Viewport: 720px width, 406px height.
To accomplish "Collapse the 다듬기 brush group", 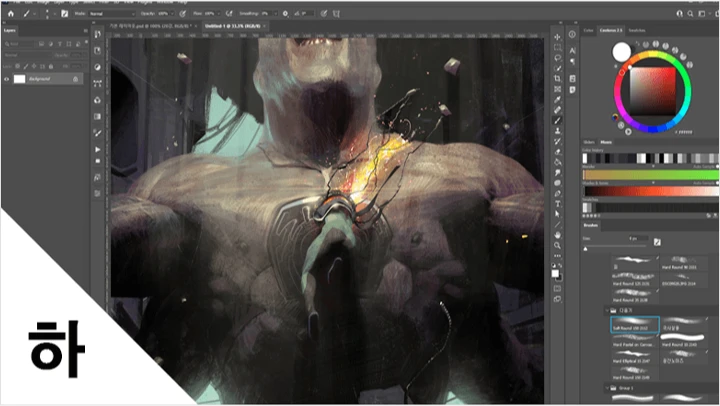I will pos(607,311).
